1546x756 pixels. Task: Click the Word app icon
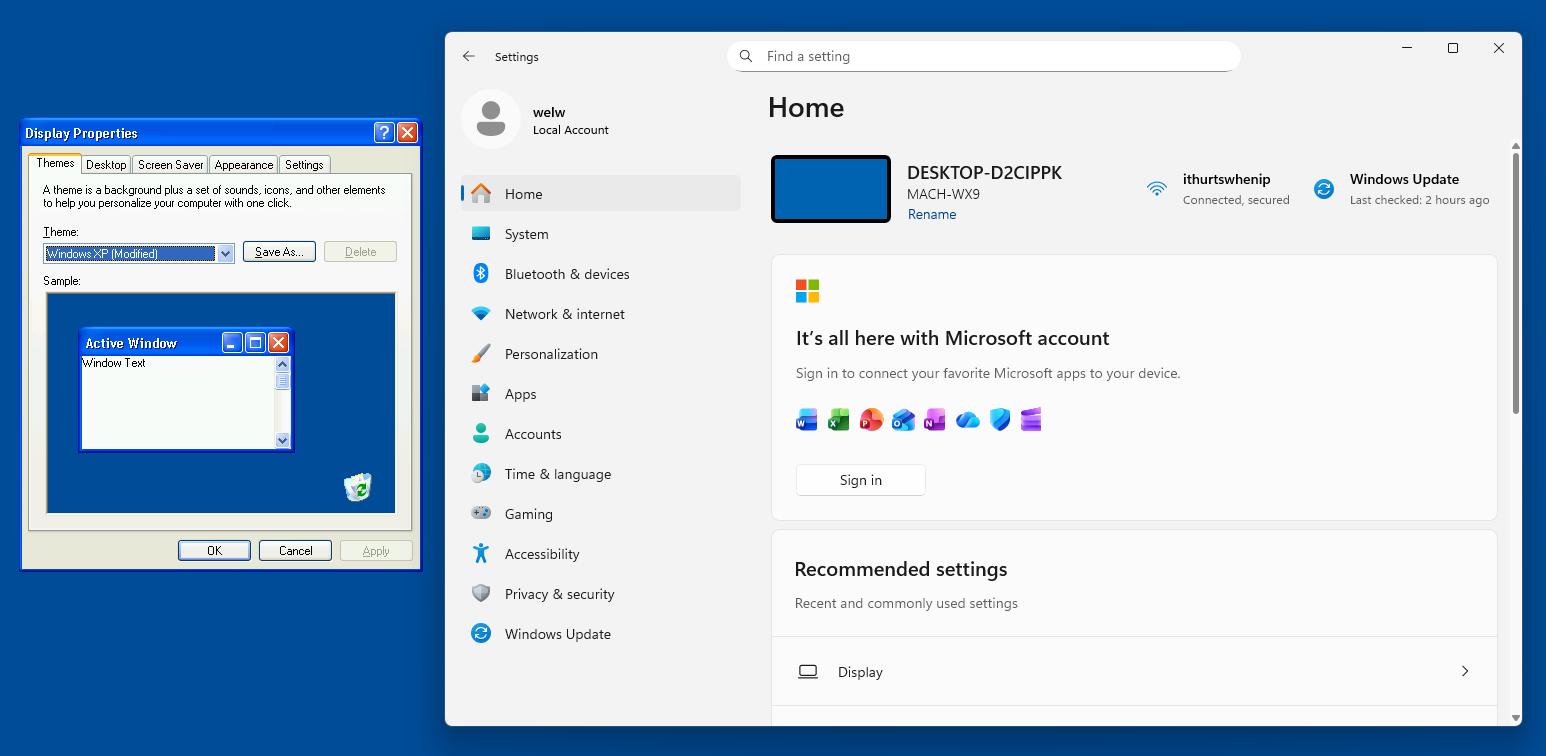807,420
